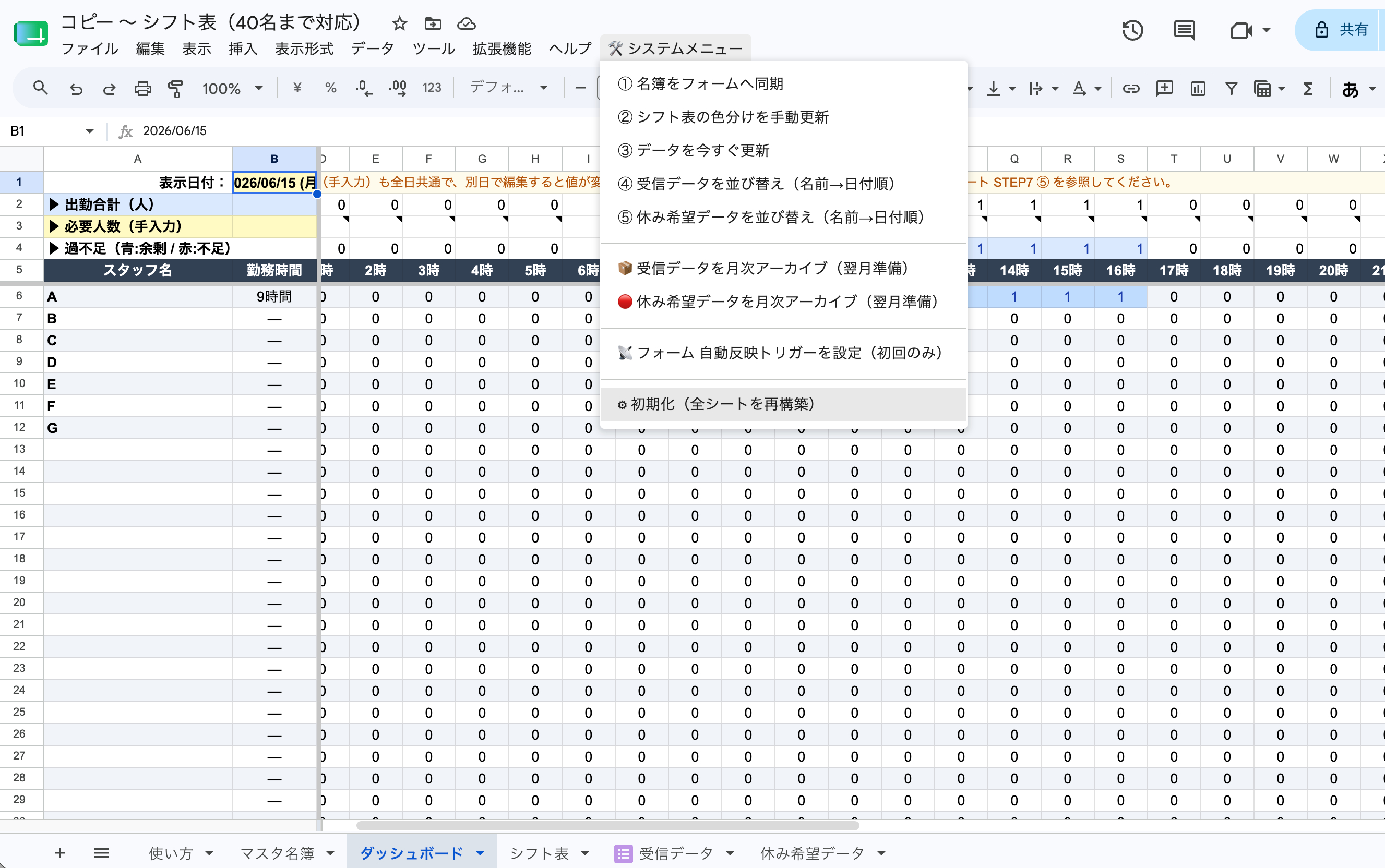This screenshot has height=868, width=1385.
Task: Expand the 過不足 row group
Action: [54, 248]
